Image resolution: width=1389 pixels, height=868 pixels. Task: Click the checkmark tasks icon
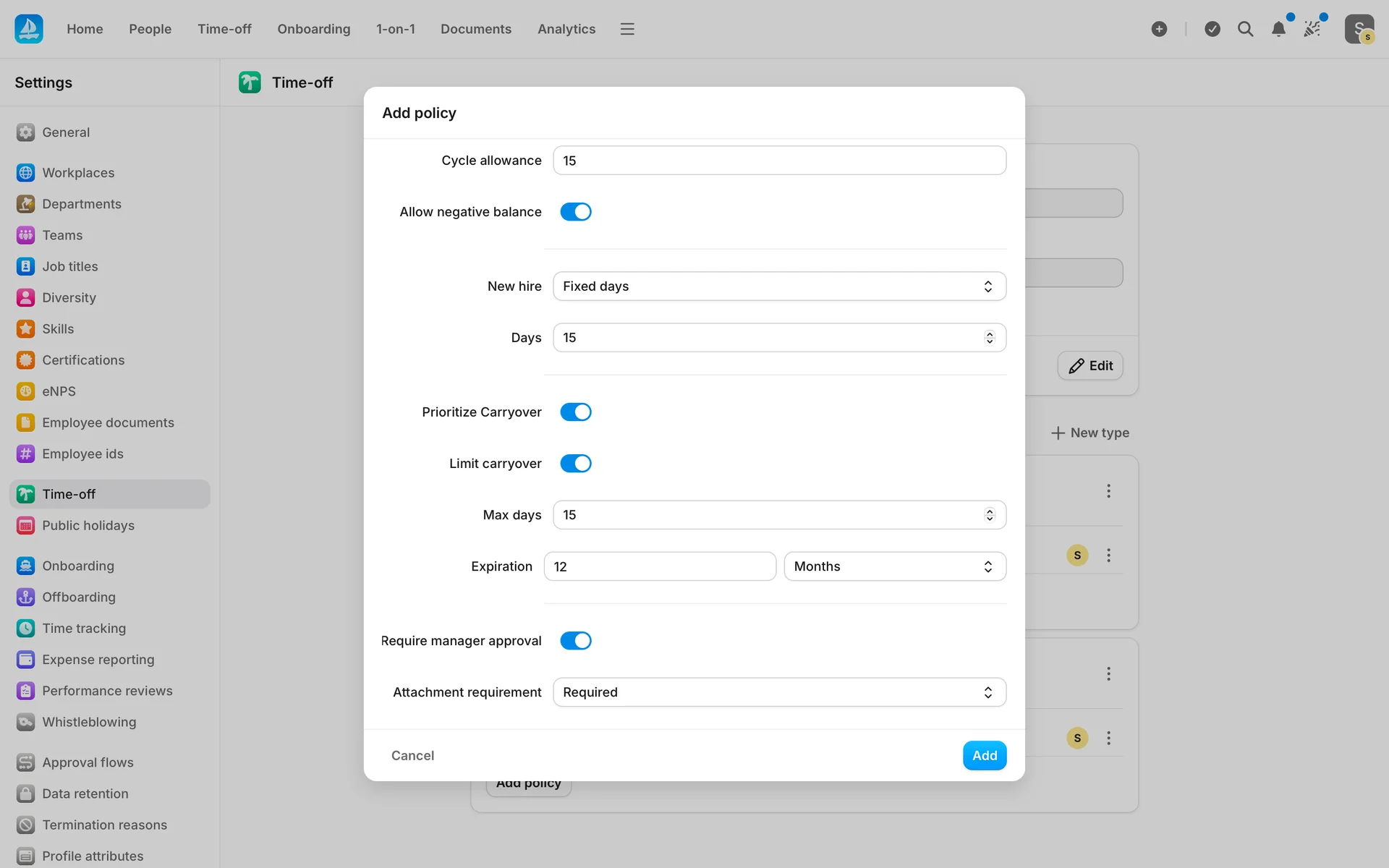[x=1212, y=29]
